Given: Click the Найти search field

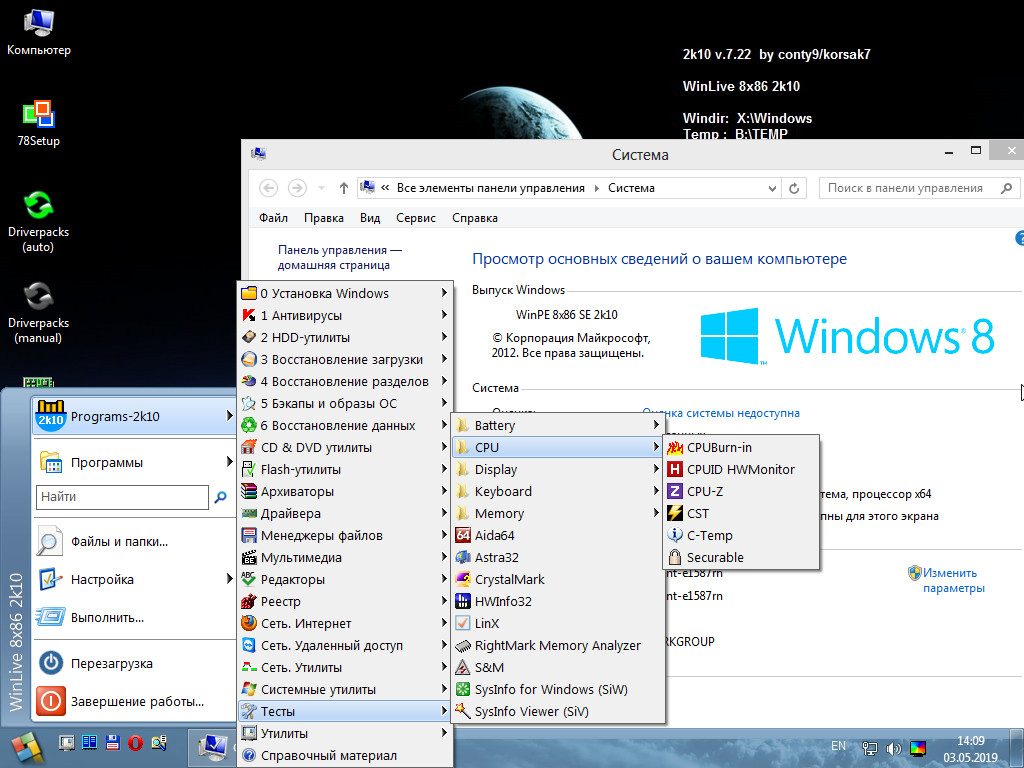Looking at the screenshot, I should 122,496.
